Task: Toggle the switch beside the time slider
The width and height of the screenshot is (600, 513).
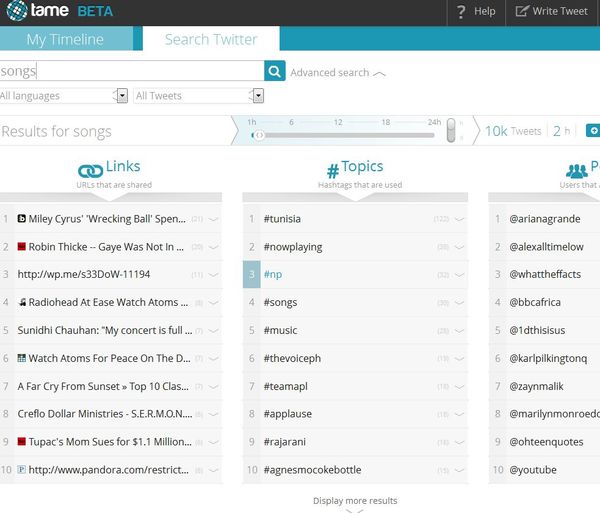Action: click(452, 130)
